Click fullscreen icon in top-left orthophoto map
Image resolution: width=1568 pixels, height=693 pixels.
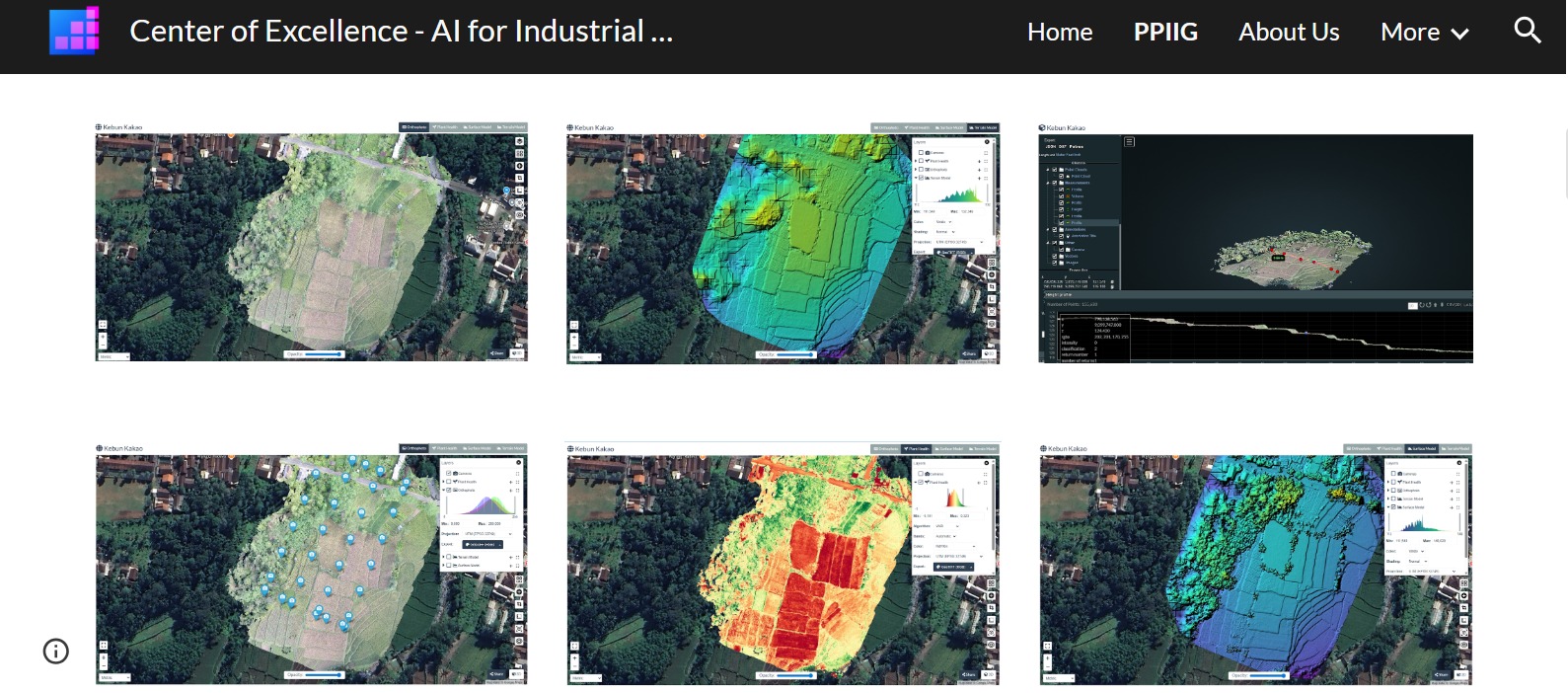tap(103, 324)
